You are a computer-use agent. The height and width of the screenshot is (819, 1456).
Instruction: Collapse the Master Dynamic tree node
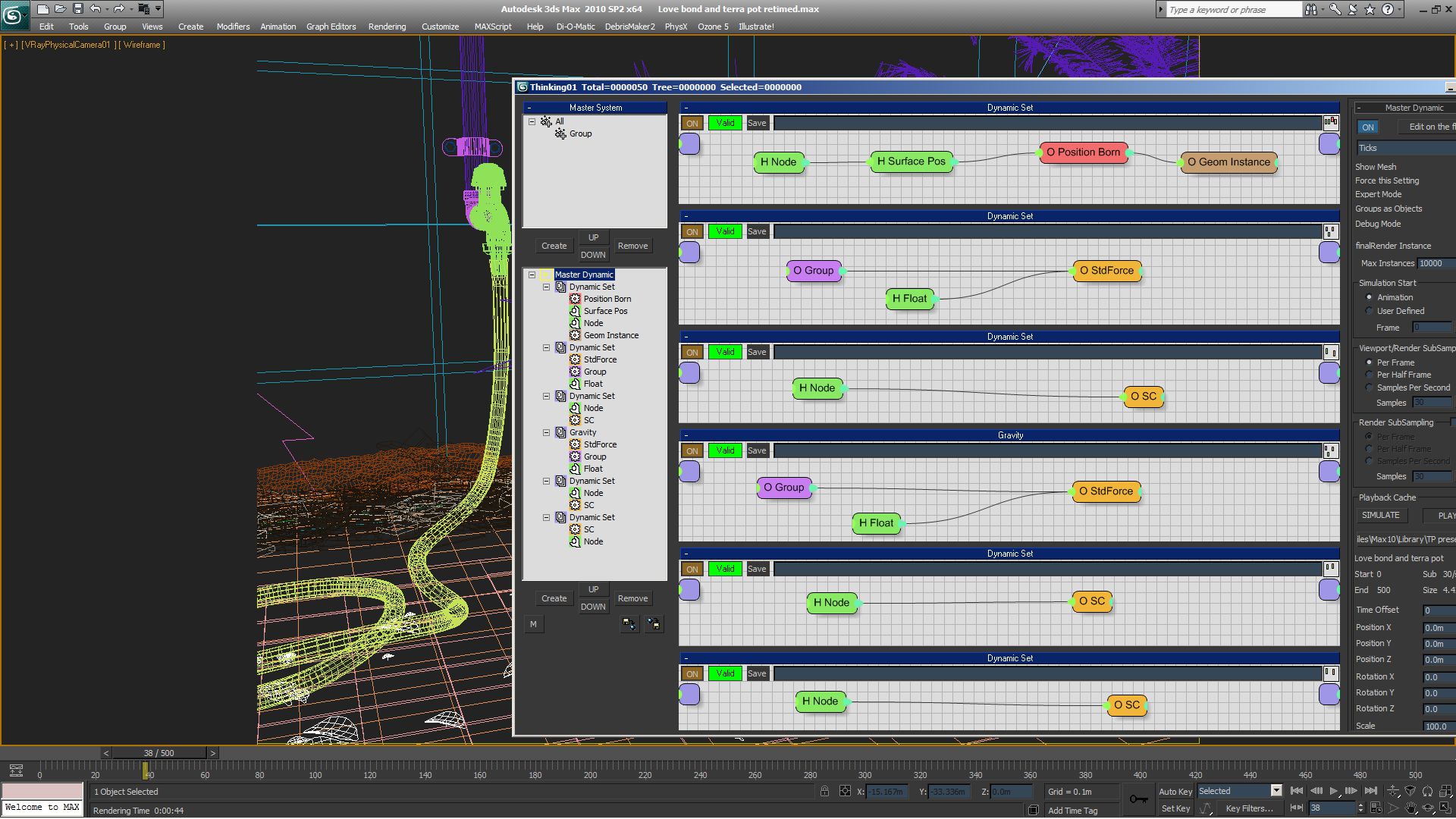(532, 275)
